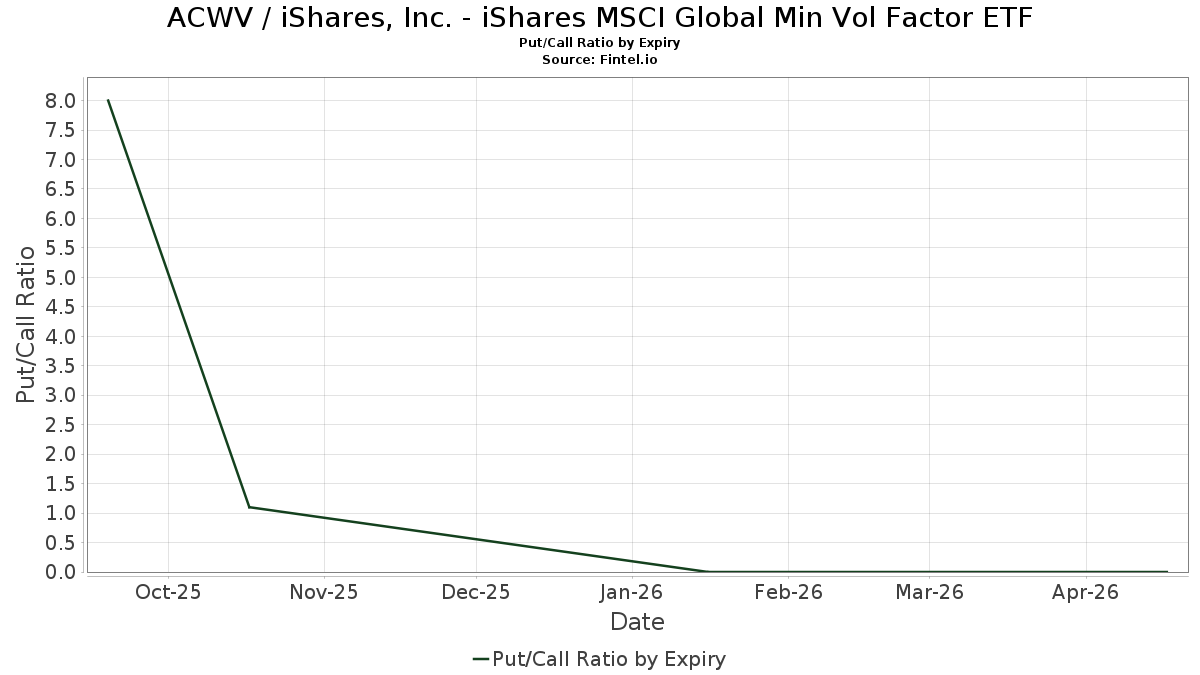
Task: Click the line's bend point near 1.1
Action: click(x=249, y=507)
